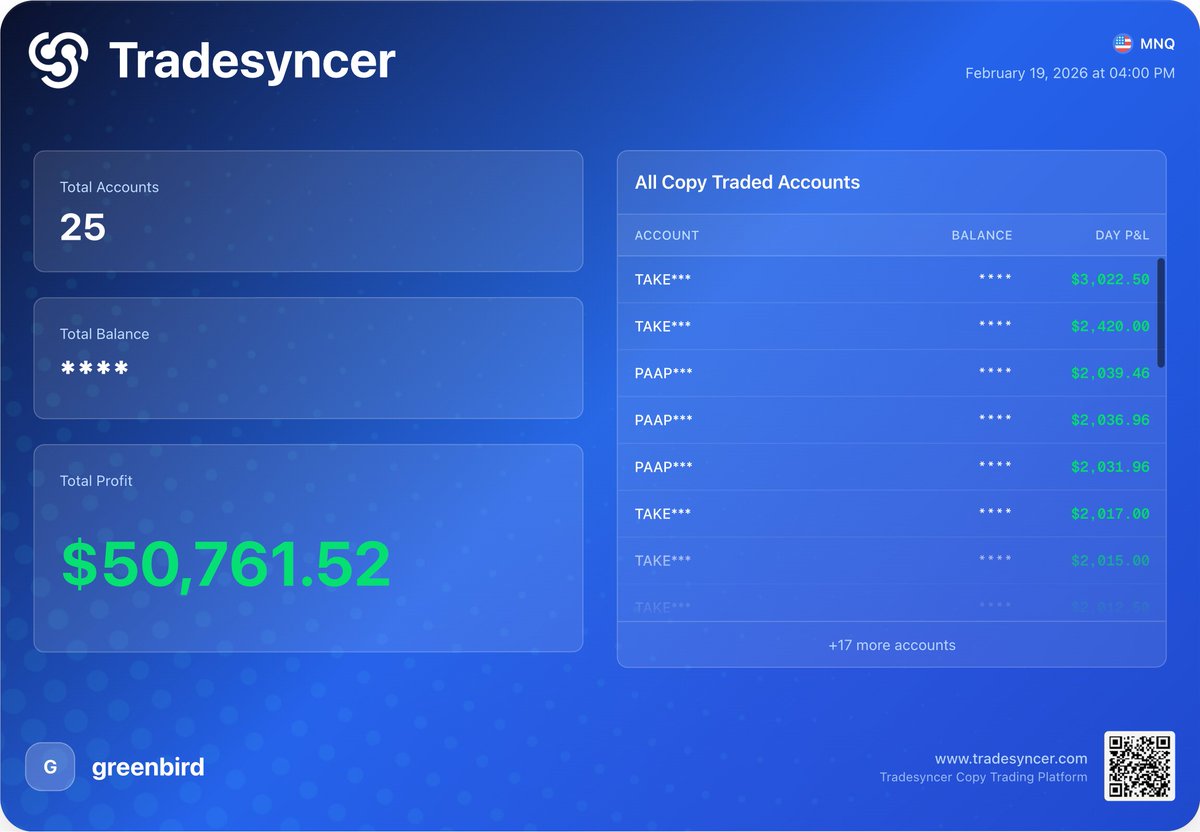Viewport: 1200px width, 832px height.
Task: Click the February 19, 2026 timestamp
Action: click(1070, 73)
